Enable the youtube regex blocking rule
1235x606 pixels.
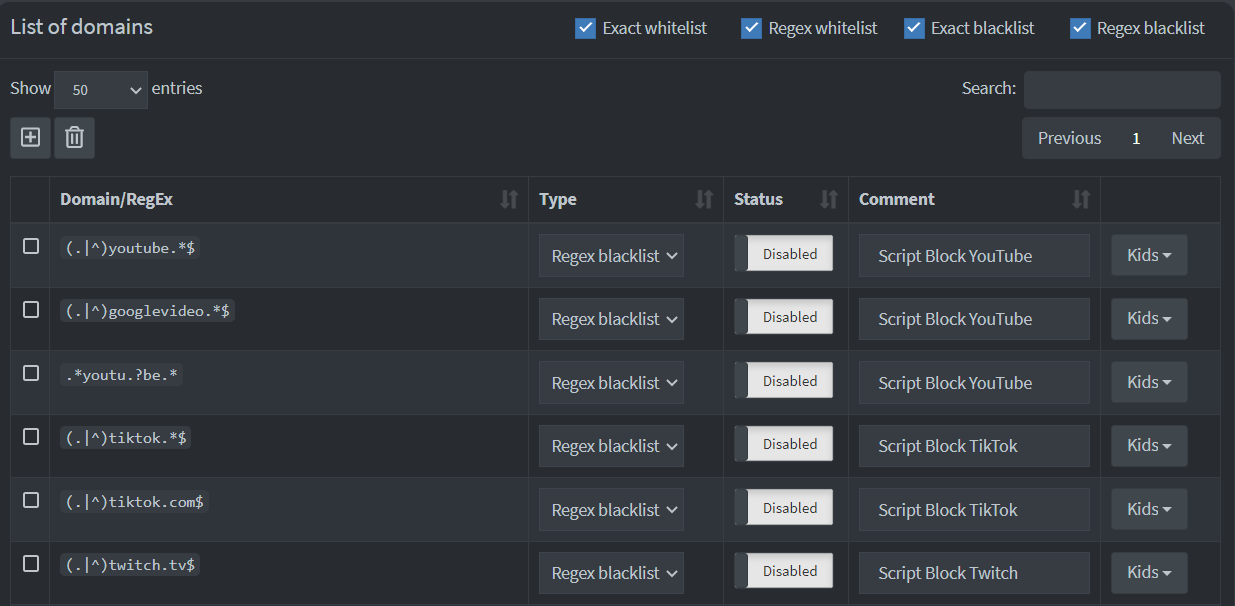click(x=787, y=253)
